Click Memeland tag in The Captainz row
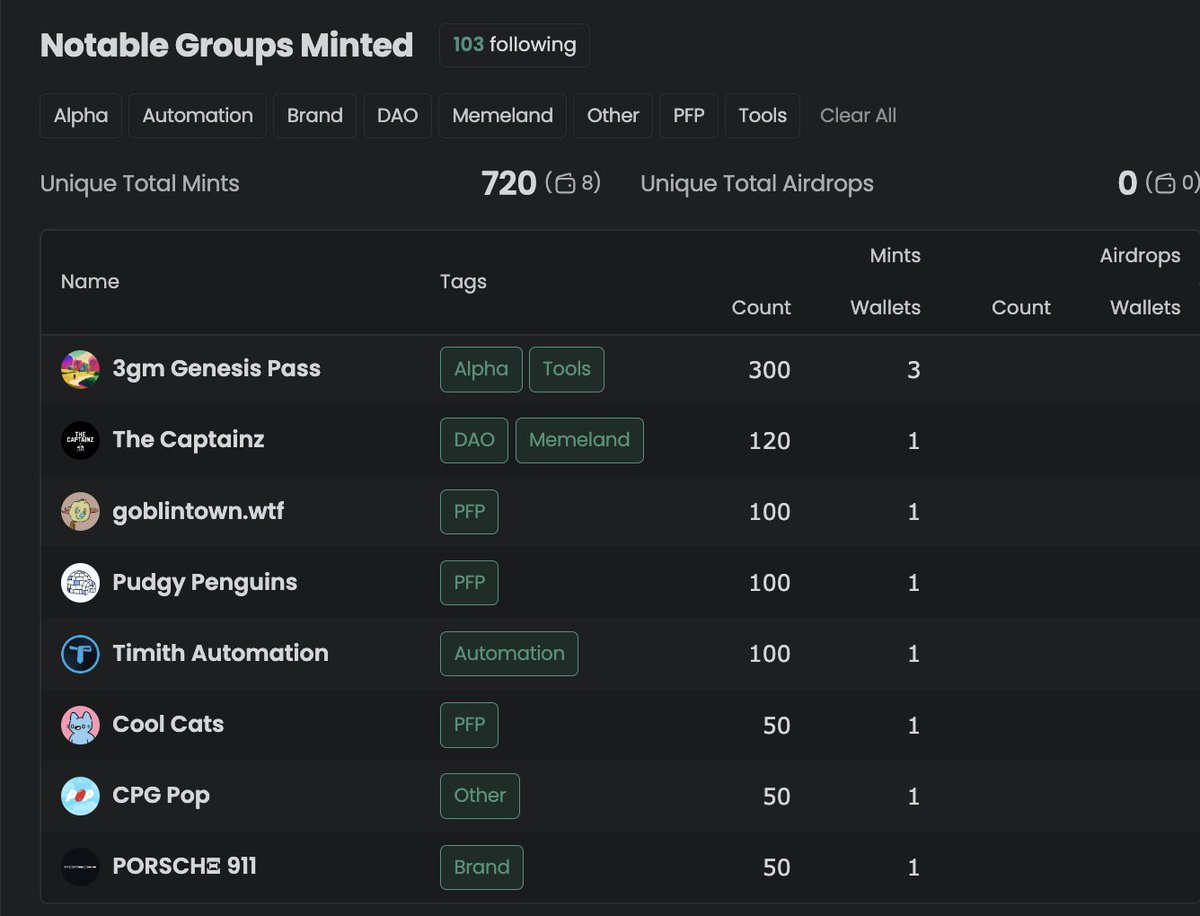The width and height of the screenshot is (1200, 916). click(579, 440)
